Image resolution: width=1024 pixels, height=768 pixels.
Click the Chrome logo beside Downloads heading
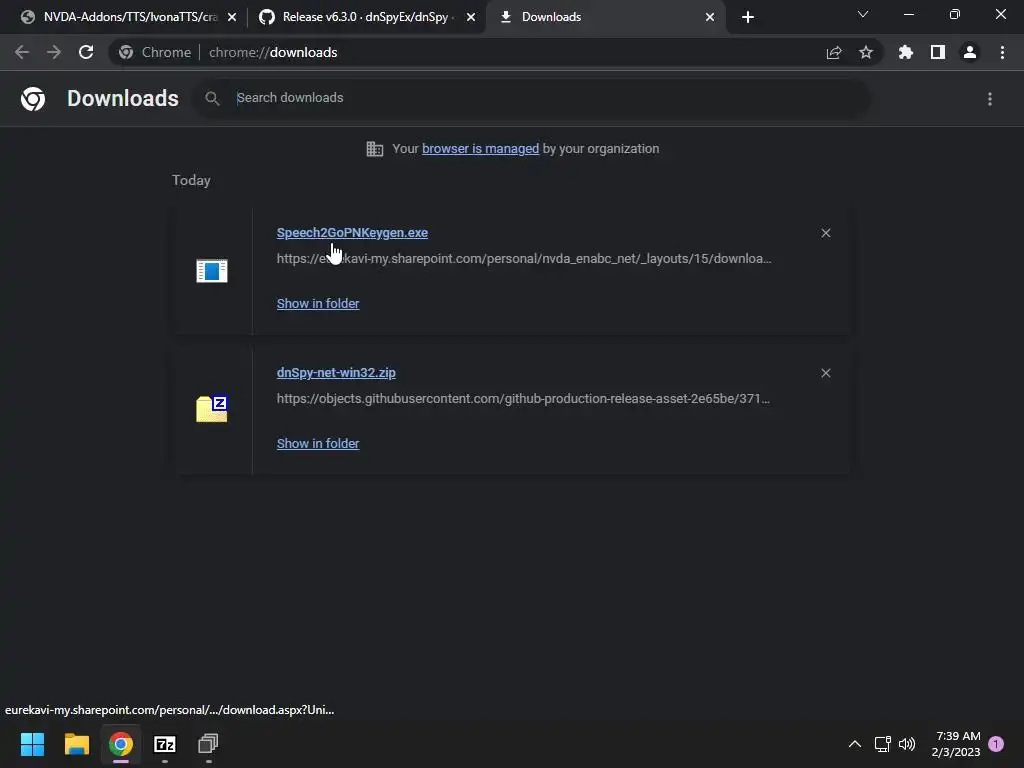point(33,99)
